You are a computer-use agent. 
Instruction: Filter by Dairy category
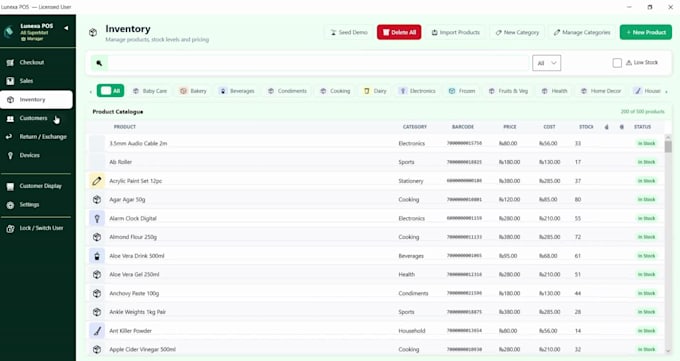pyautogui.click(x=375, y=91)
